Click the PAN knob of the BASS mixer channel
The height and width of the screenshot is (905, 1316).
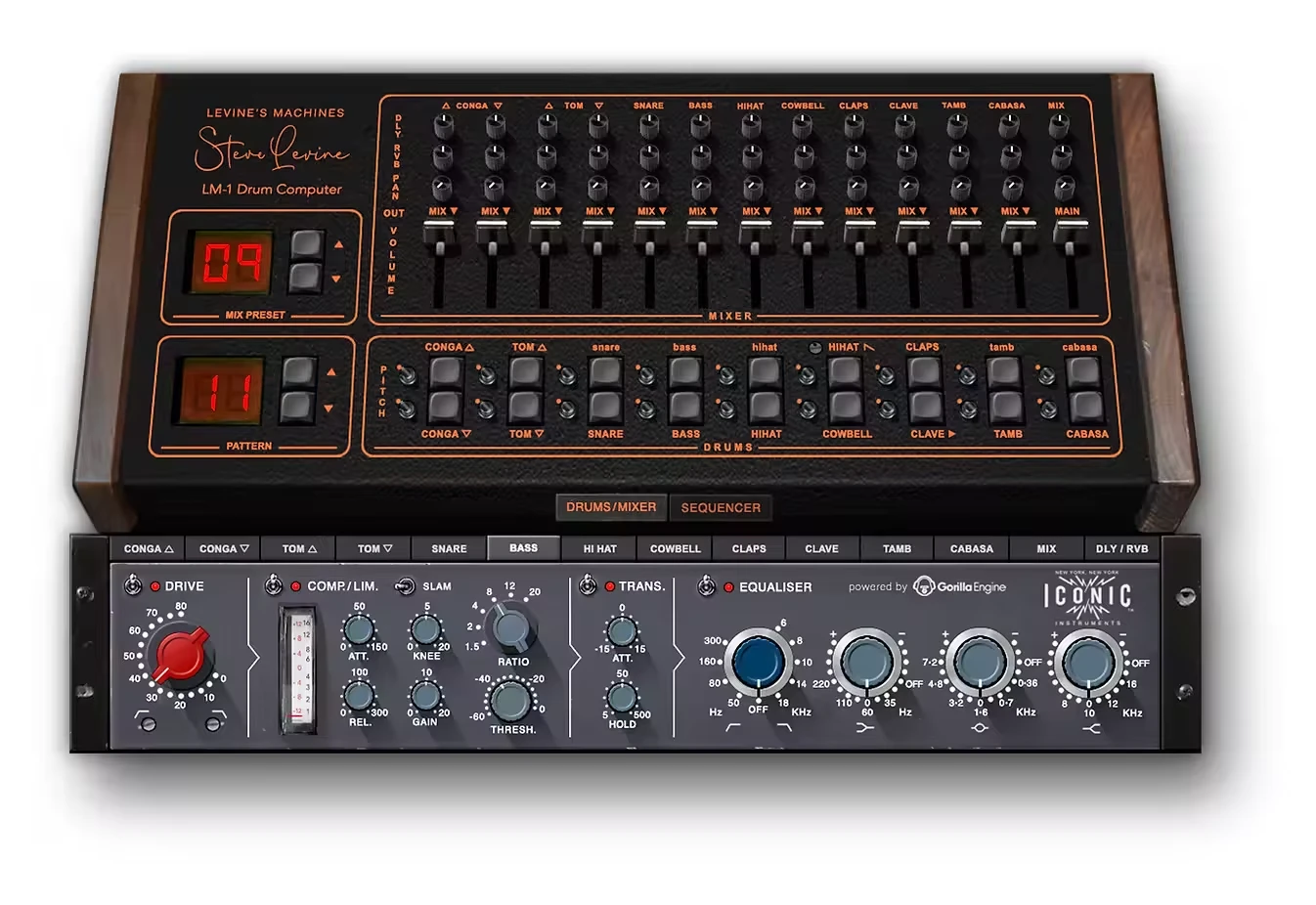coord(701,187)
